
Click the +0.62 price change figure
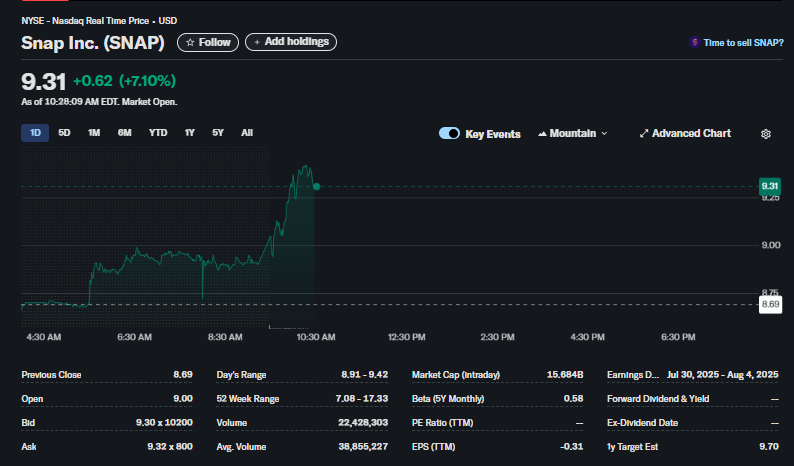click(93, 81)
